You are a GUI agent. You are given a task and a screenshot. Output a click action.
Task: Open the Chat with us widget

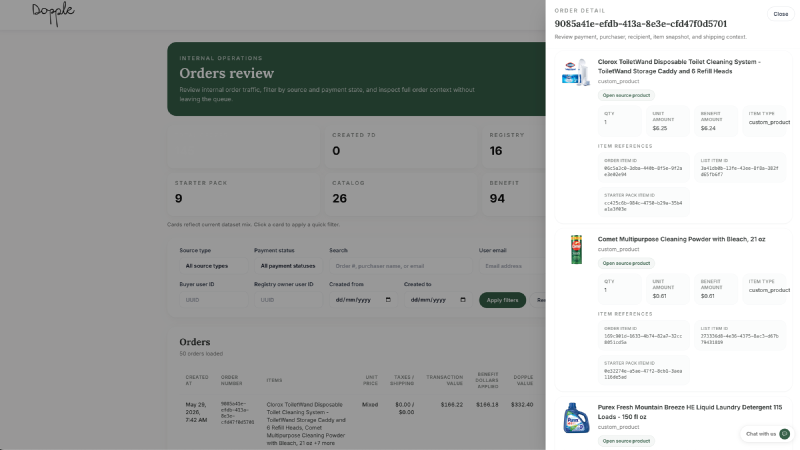tap(767, 434)
